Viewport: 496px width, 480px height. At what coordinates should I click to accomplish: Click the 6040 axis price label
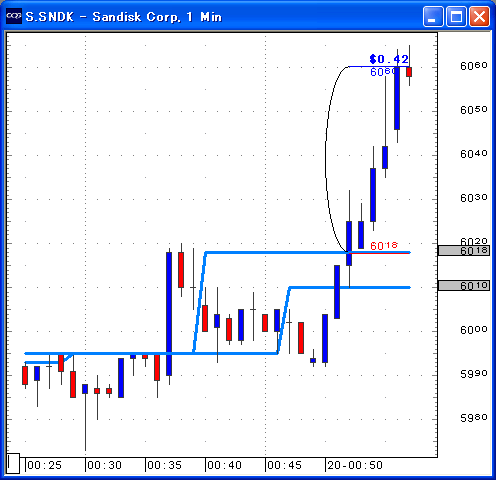coord(474,154)
